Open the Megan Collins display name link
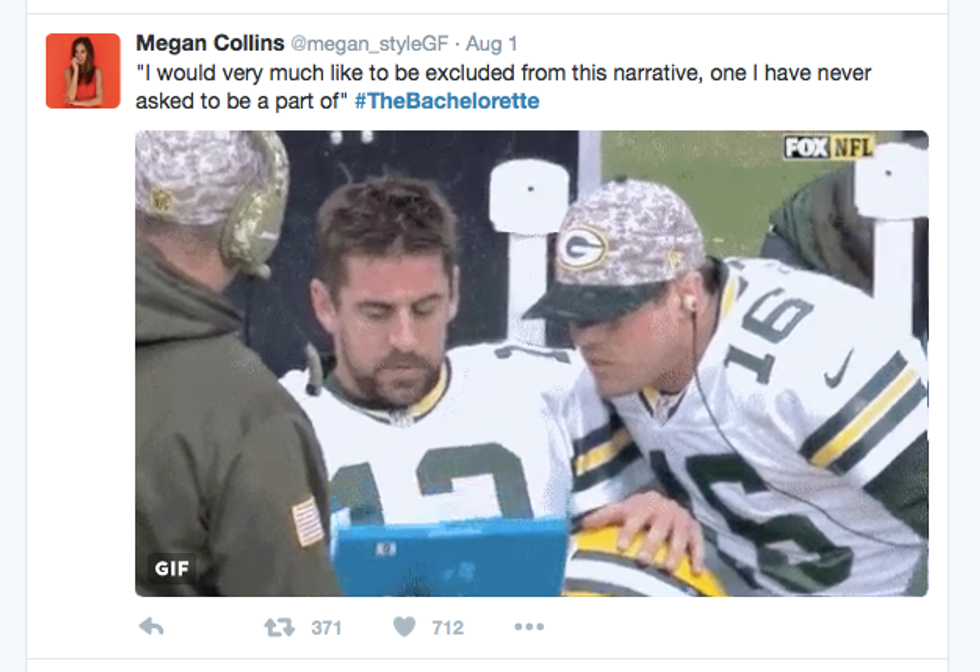 coord(210,43)
